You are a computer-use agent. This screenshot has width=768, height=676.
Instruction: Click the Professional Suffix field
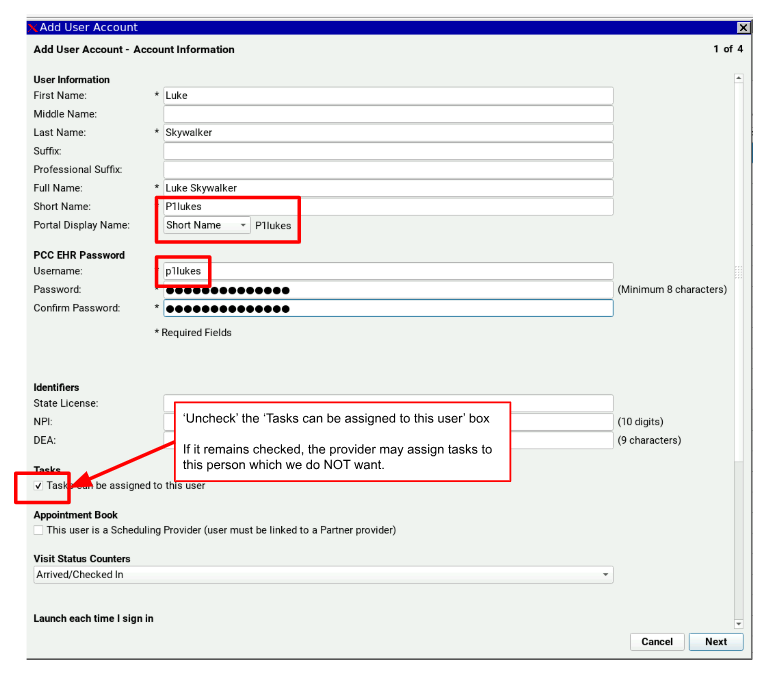388,169
